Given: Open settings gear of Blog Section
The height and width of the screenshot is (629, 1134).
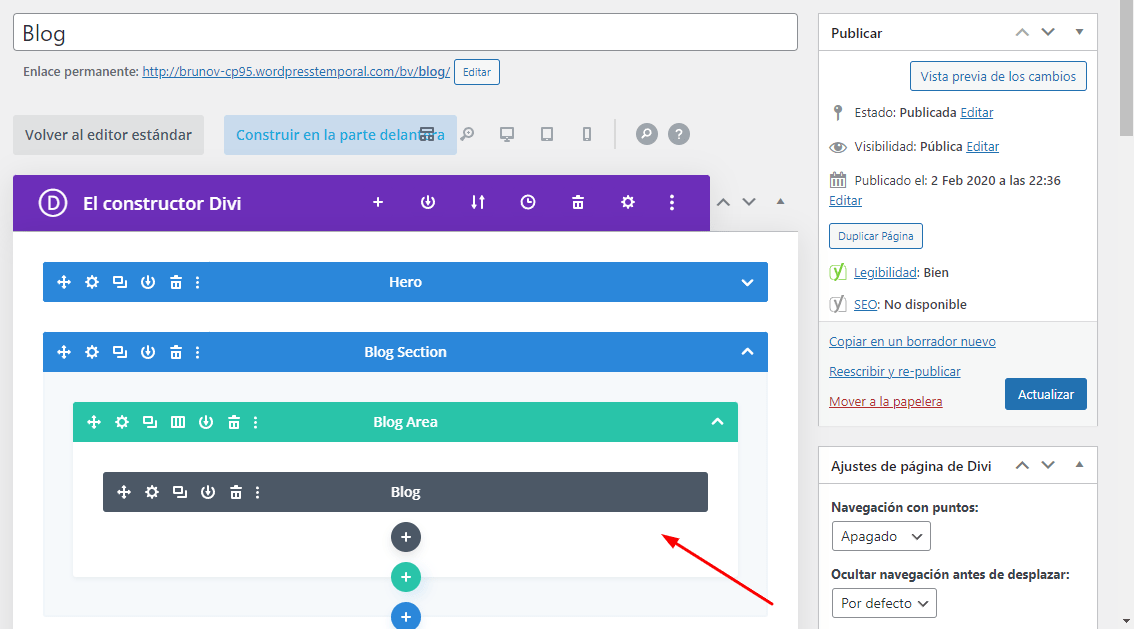Looking at the screenshot, I should [x=92, y=352].
